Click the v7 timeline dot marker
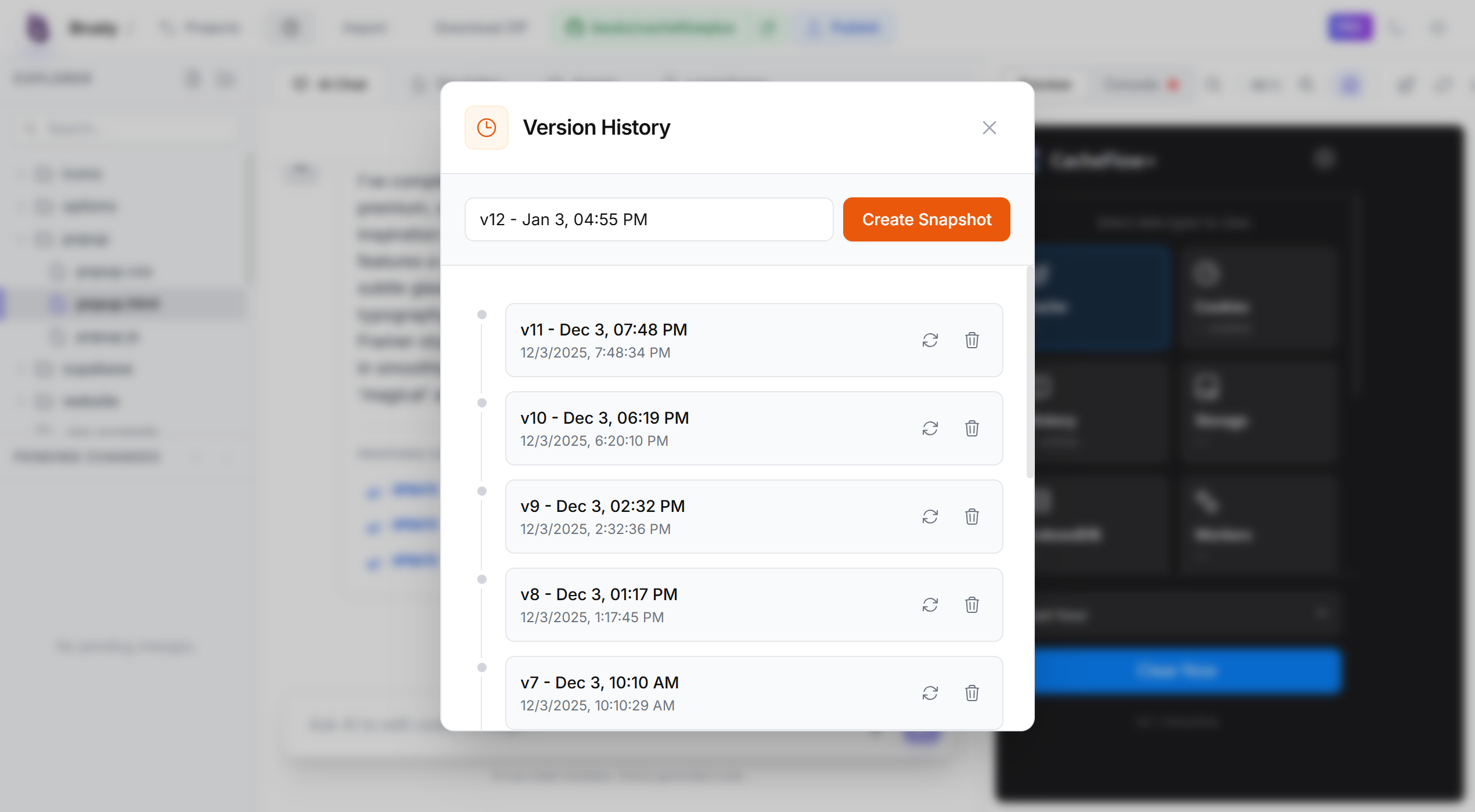1475x812 pixels. tap(481, 667)
